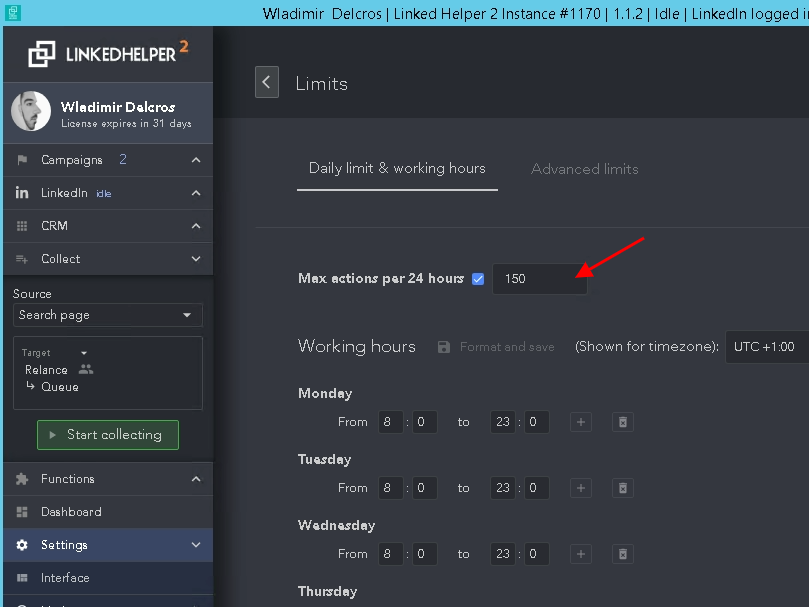Image resolution: width=809 pixels, height=607 pixels.
Task: Collapse the Functions section chevron
Action: (196, 479)
